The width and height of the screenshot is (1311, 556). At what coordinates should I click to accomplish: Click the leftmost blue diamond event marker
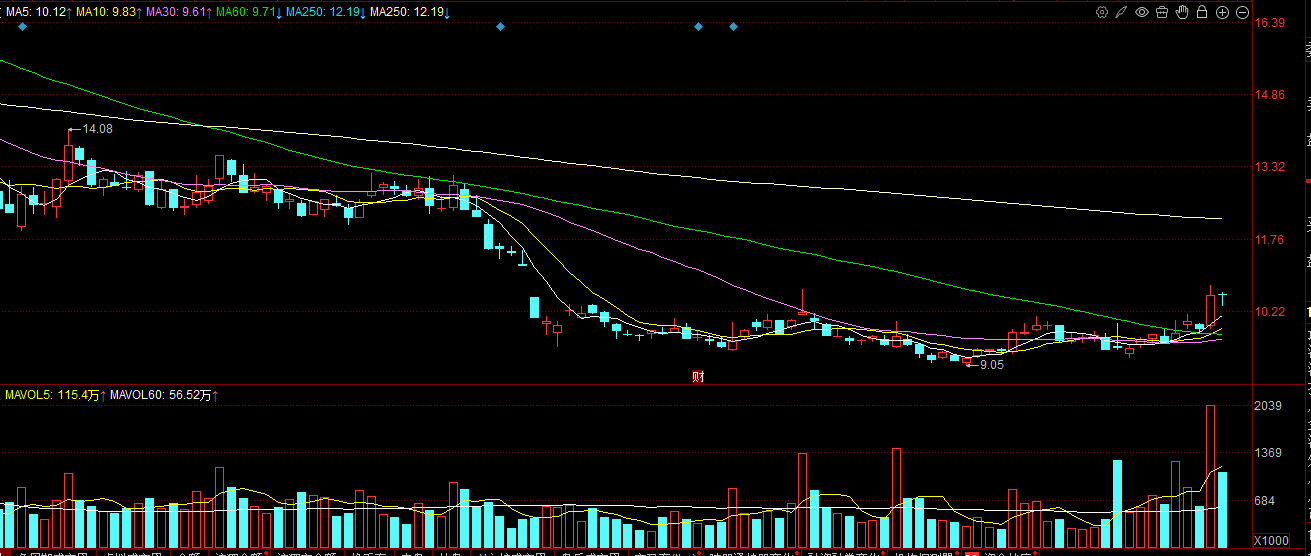[x=22, y=26]
